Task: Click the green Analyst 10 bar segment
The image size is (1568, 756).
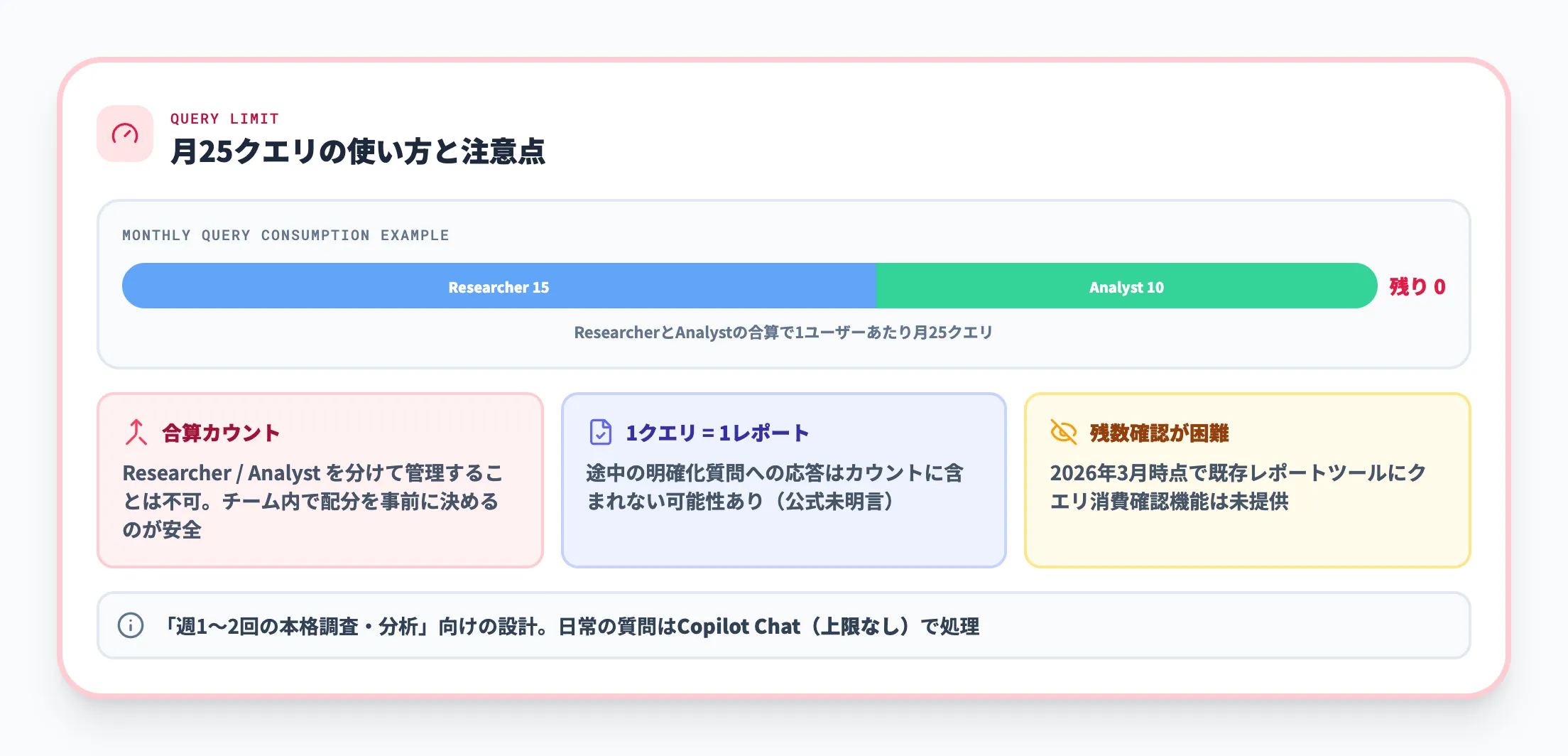Action: pyautogui.click(x=1126, y=286)
